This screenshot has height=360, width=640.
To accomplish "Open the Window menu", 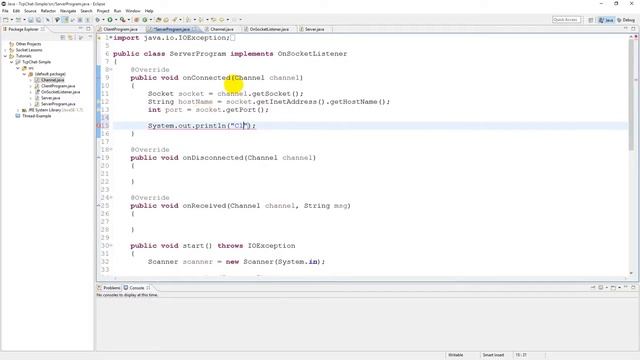I will pos(133,11).
